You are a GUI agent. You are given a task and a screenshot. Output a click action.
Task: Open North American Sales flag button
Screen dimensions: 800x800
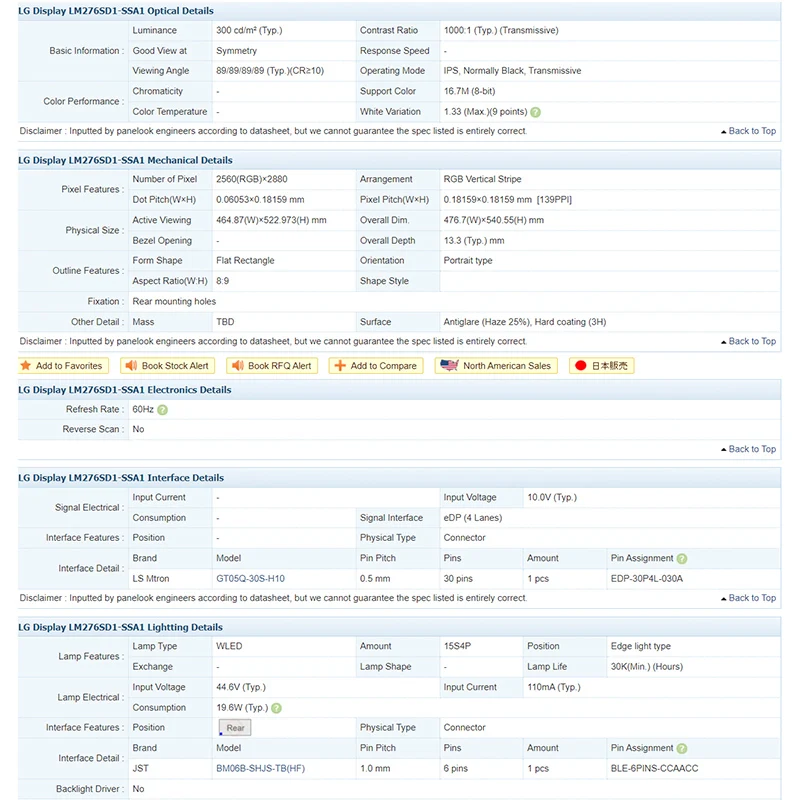tap(496, 366)
